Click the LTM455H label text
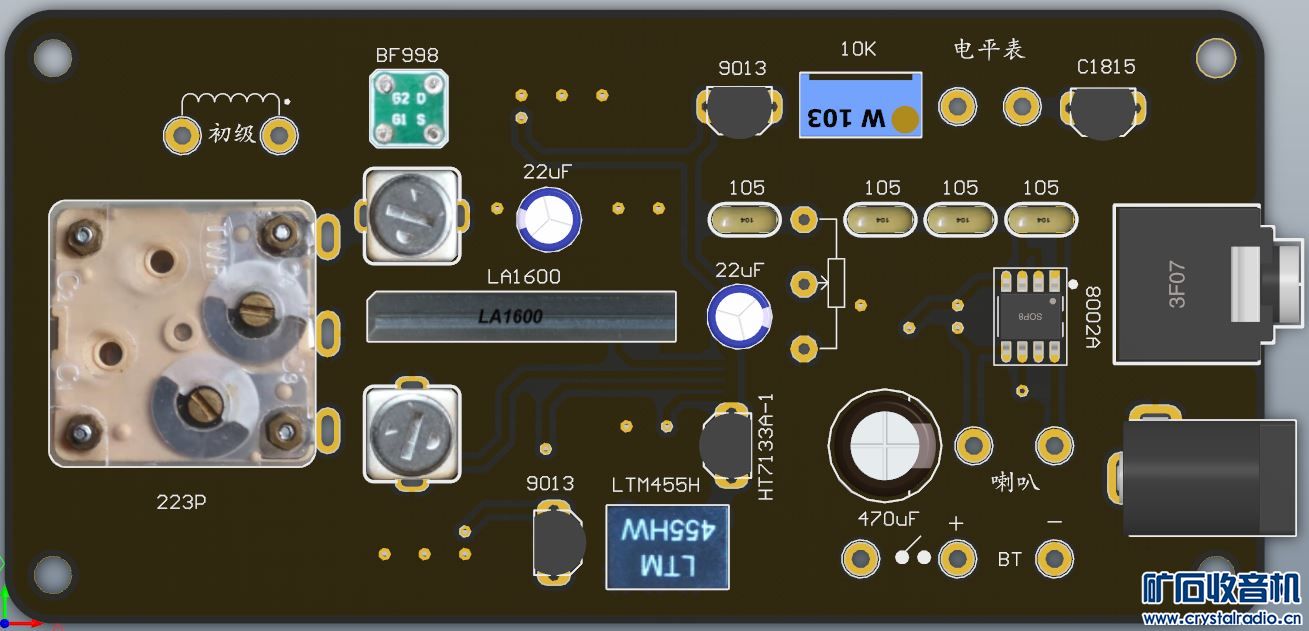The image size is (1309, 631). click(655, 486)
